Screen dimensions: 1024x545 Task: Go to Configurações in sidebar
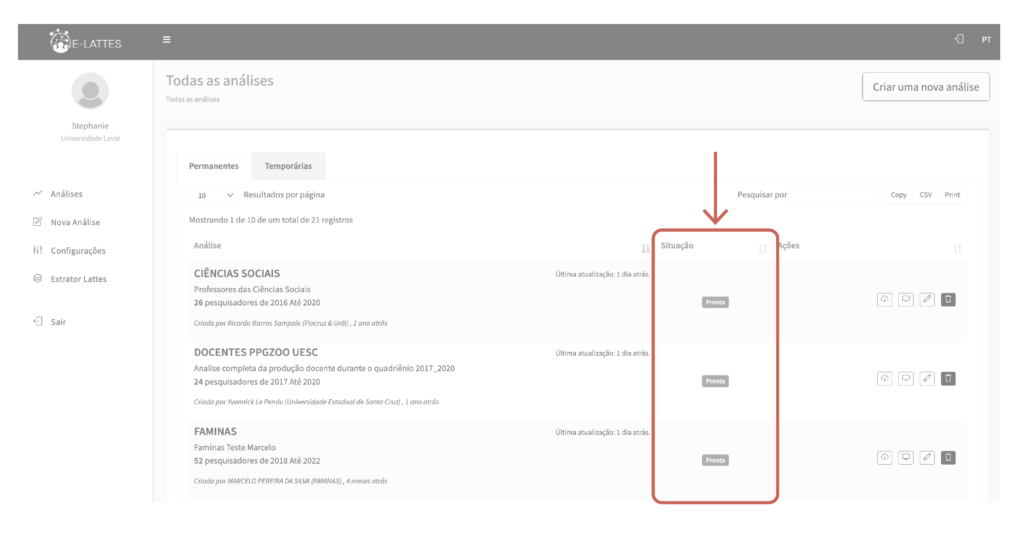coord(78,251)
